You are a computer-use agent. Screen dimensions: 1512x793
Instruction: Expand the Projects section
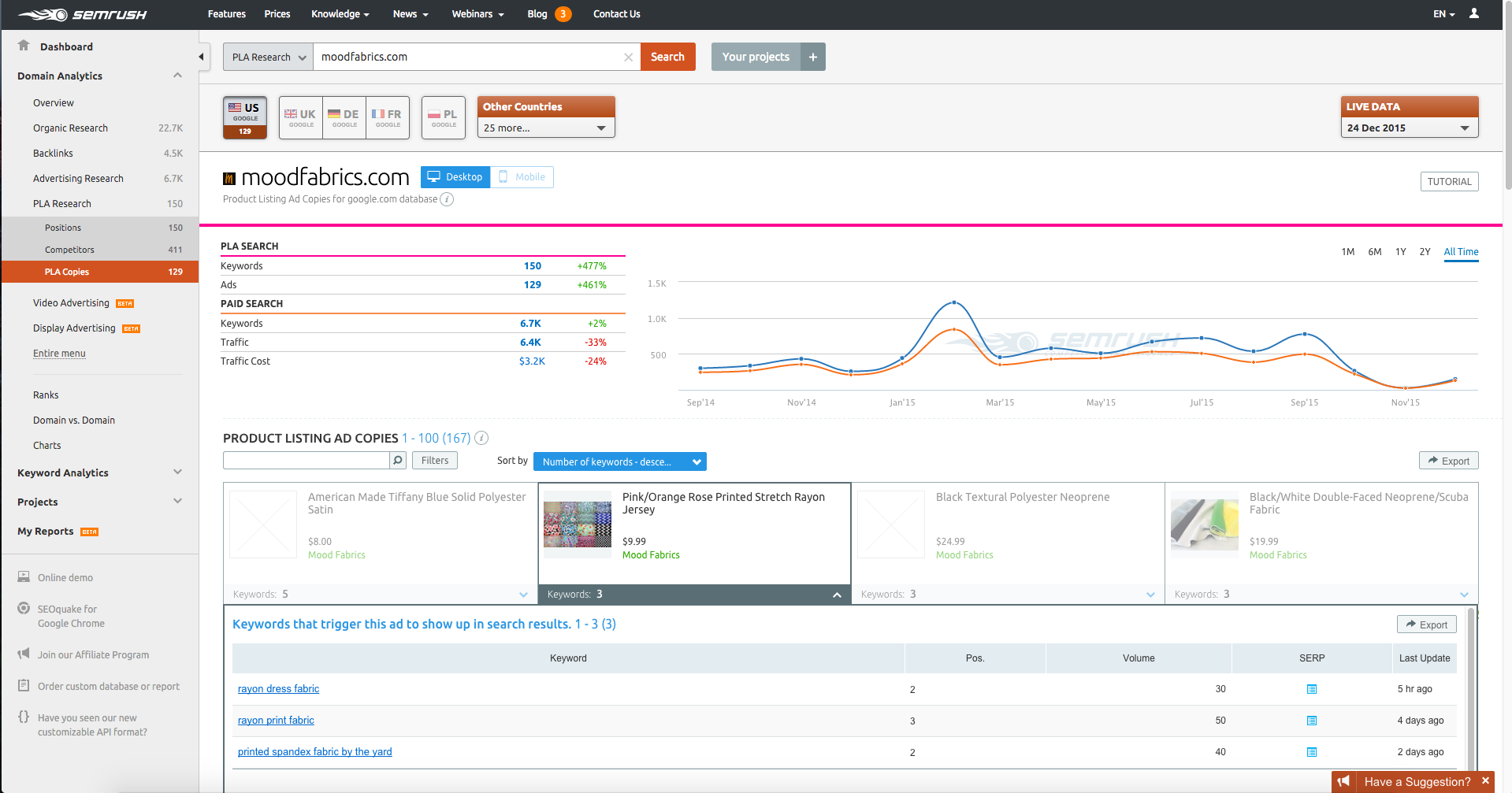177,502
